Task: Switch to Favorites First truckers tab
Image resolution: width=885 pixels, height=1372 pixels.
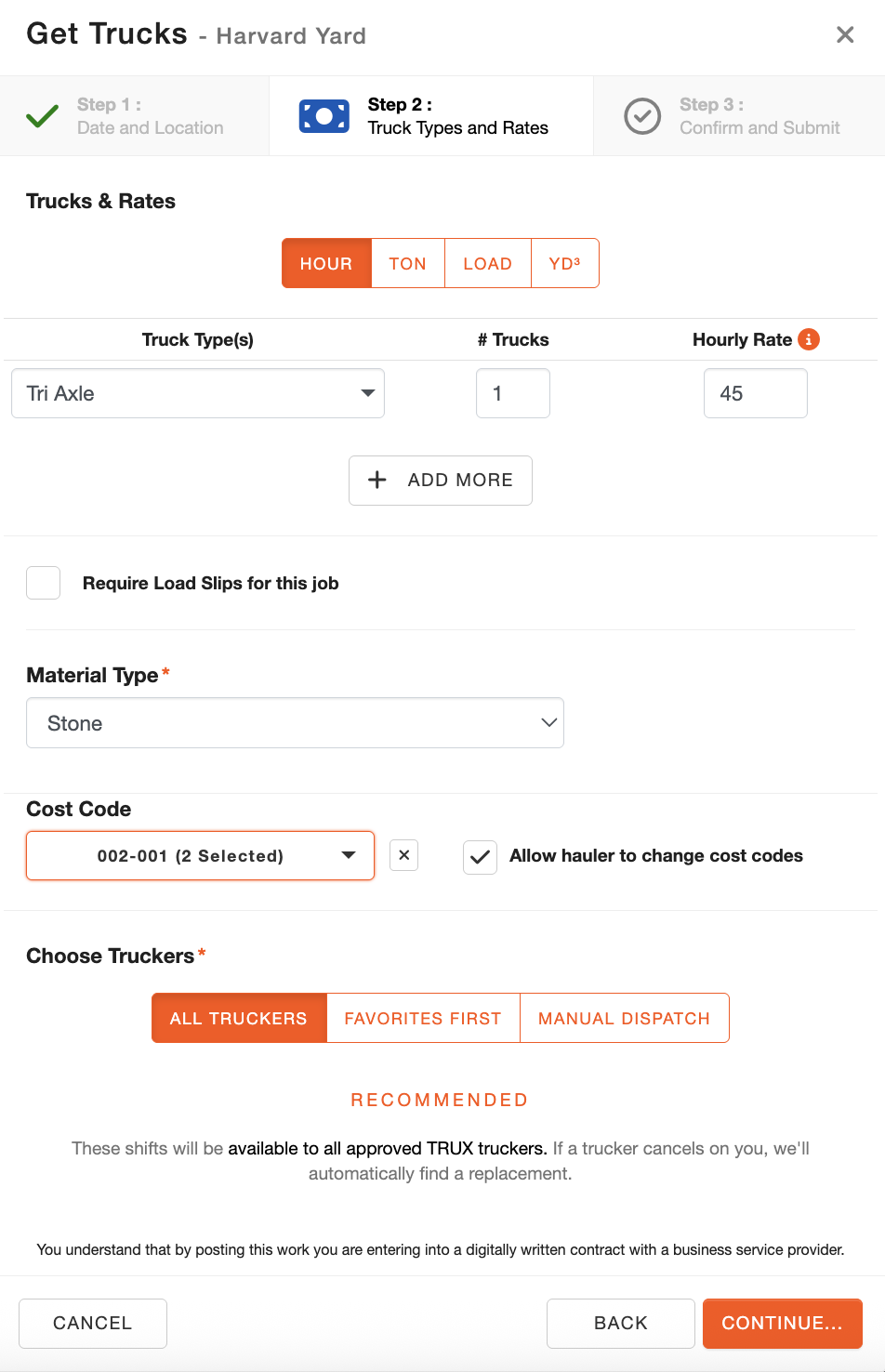Action: (423, 1019)
